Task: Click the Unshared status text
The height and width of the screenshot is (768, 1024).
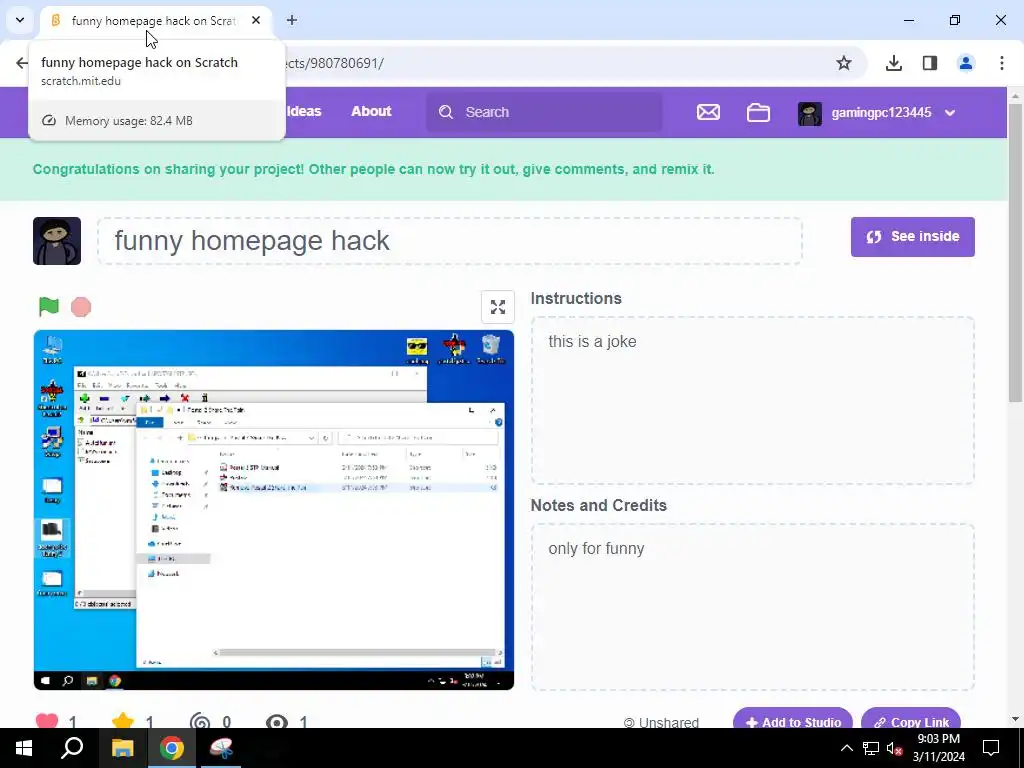Action: coord(669,722)
